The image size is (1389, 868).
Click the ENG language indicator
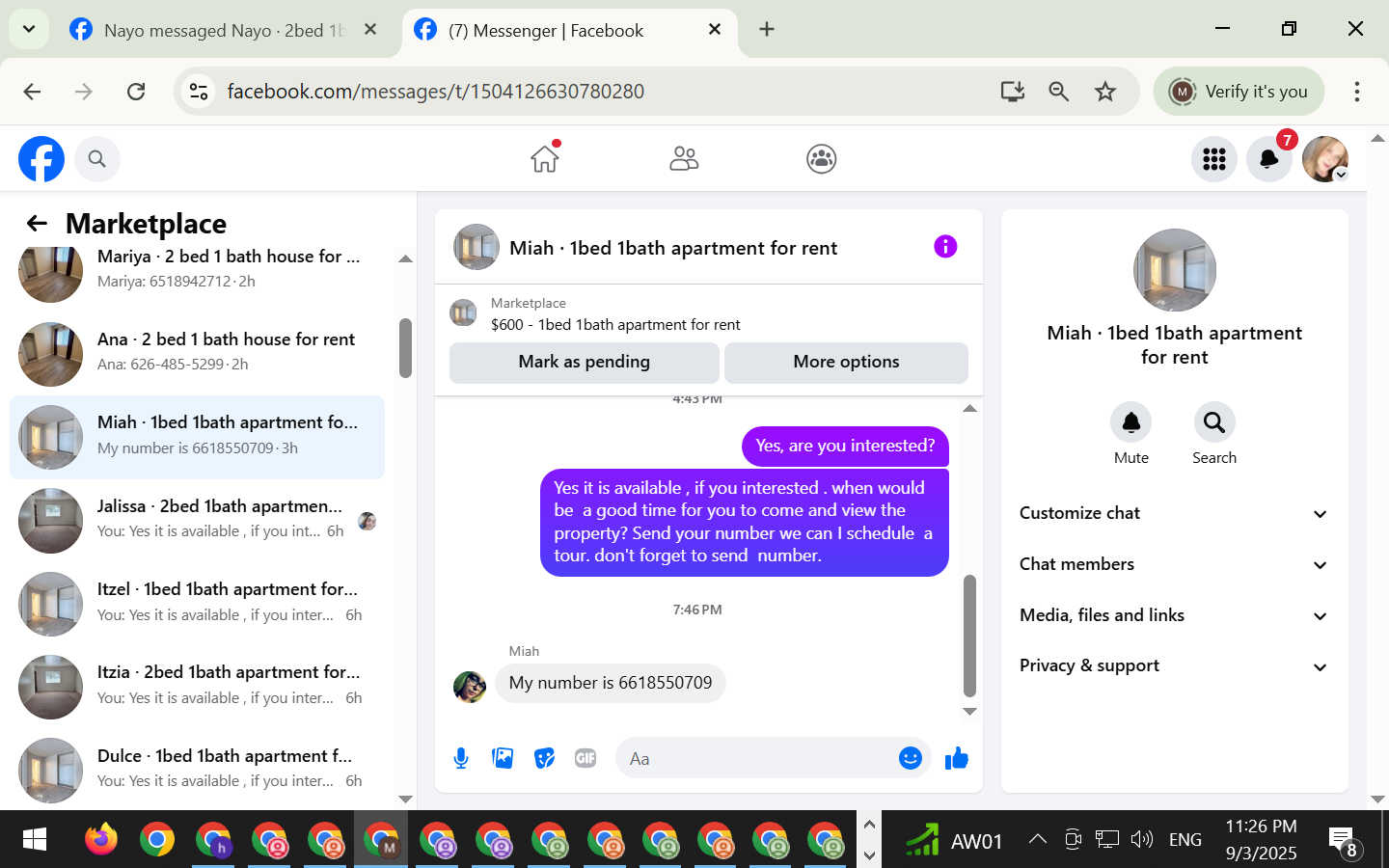click(x=1185, y=839)
